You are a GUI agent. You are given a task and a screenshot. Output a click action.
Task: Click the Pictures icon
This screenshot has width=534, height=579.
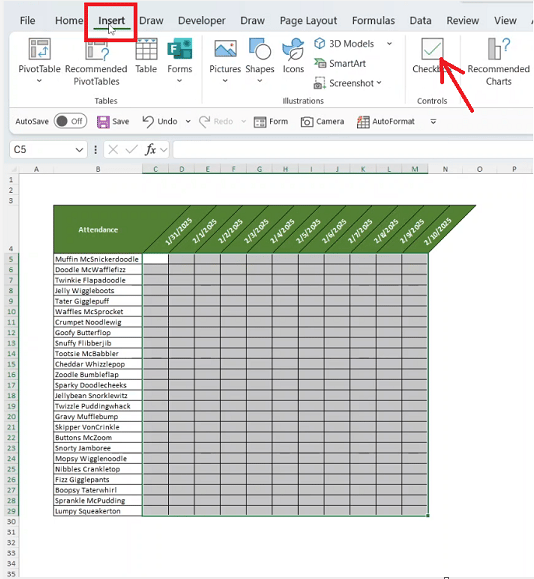(225, 49)
